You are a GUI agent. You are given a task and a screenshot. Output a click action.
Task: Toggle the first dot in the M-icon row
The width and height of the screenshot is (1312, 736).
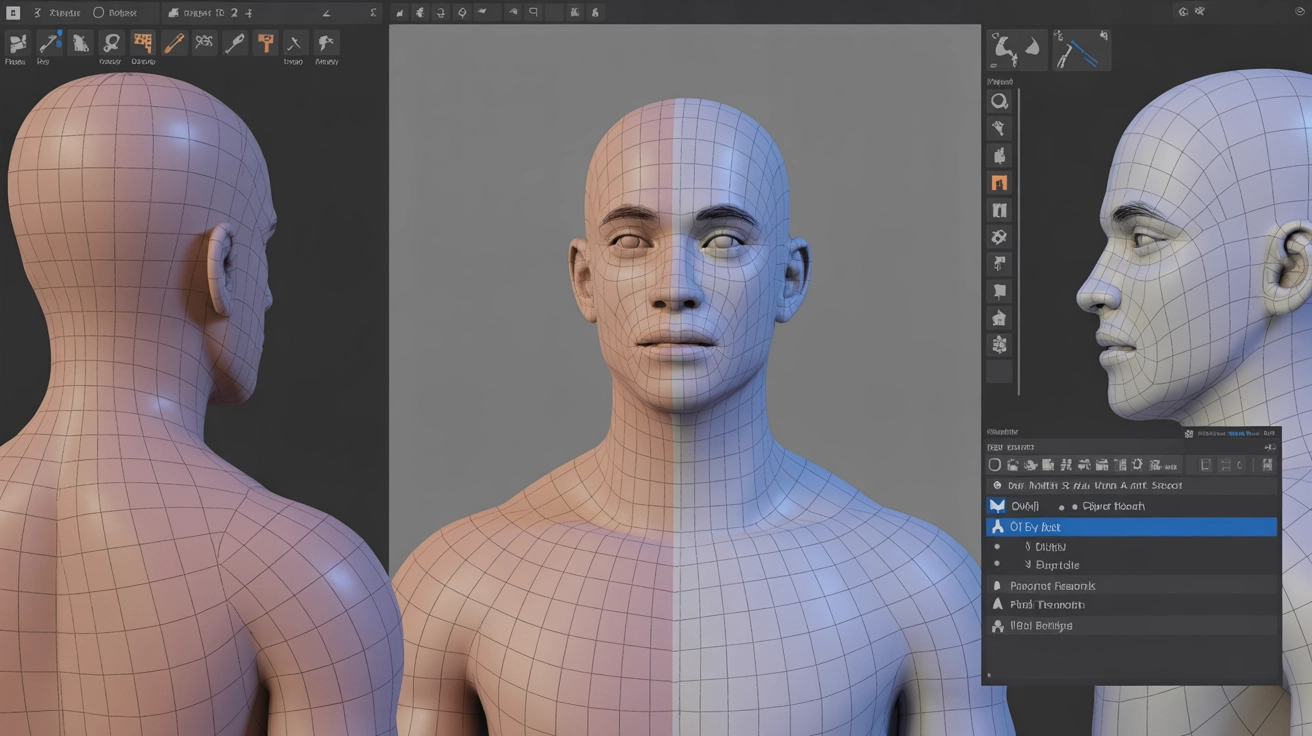point(1062,507)
